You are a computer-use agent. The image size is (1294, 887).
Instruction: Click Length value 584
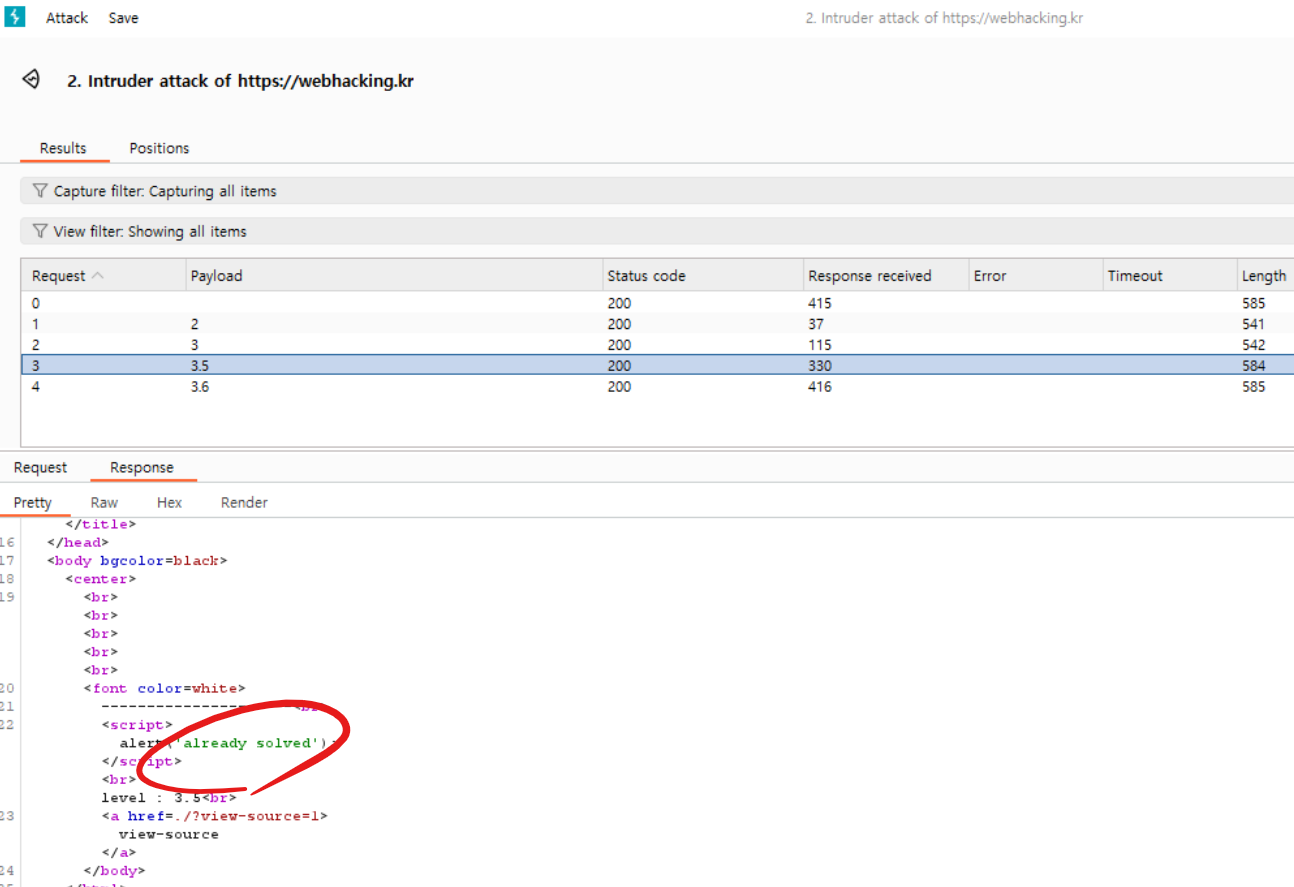pos(1253,366)
